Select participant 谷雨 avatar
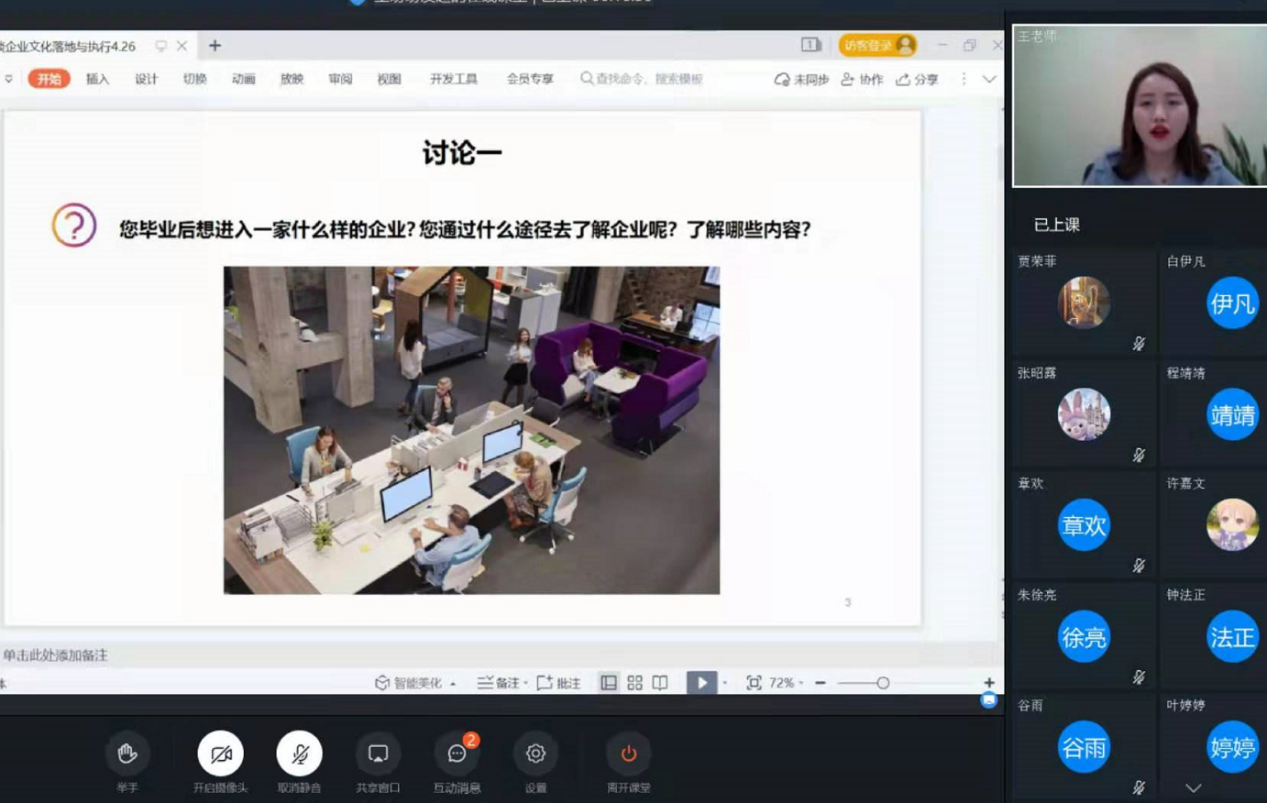 (x=1084, y=747)
